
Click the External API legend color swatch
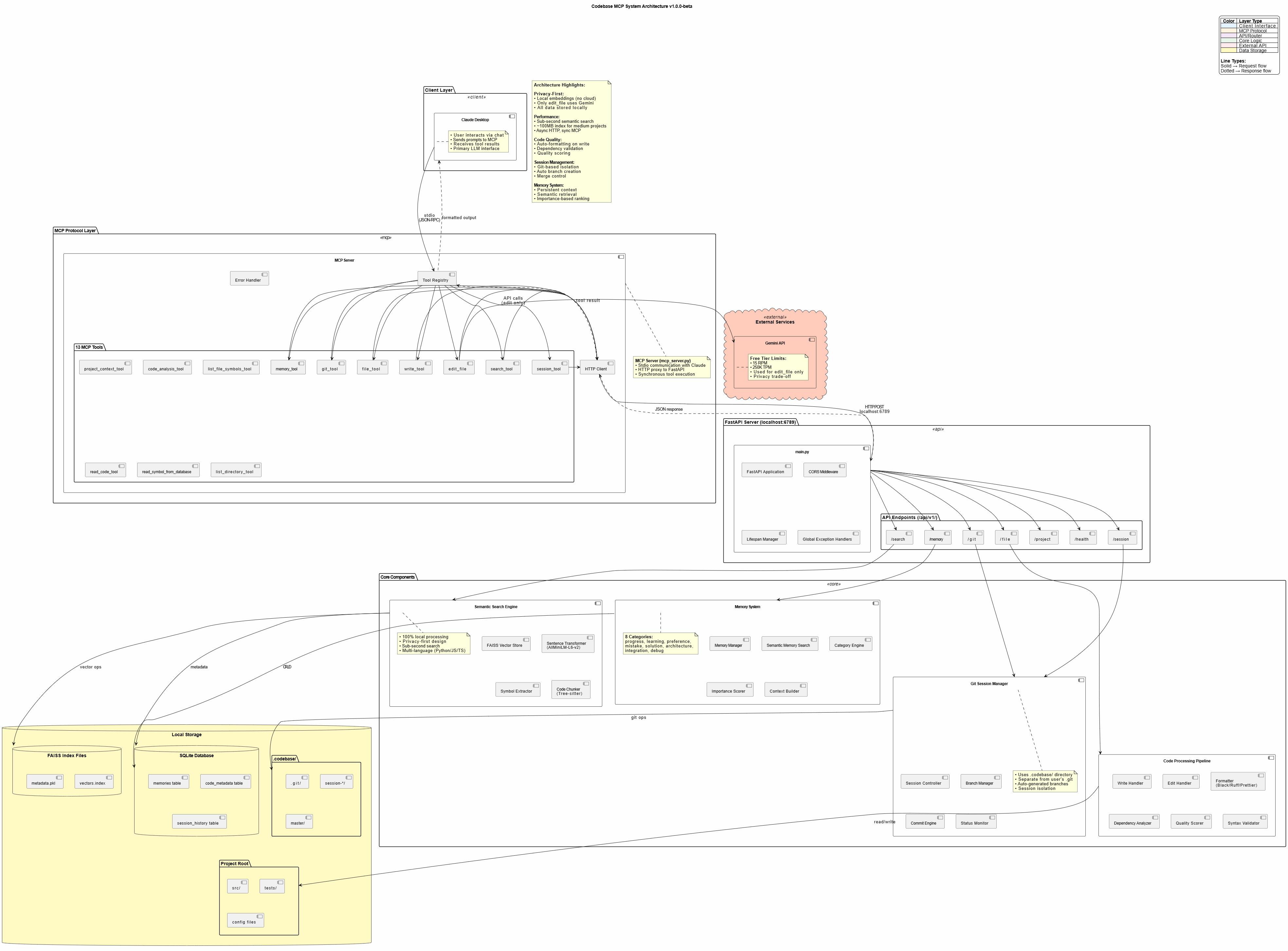[1228, 46]
